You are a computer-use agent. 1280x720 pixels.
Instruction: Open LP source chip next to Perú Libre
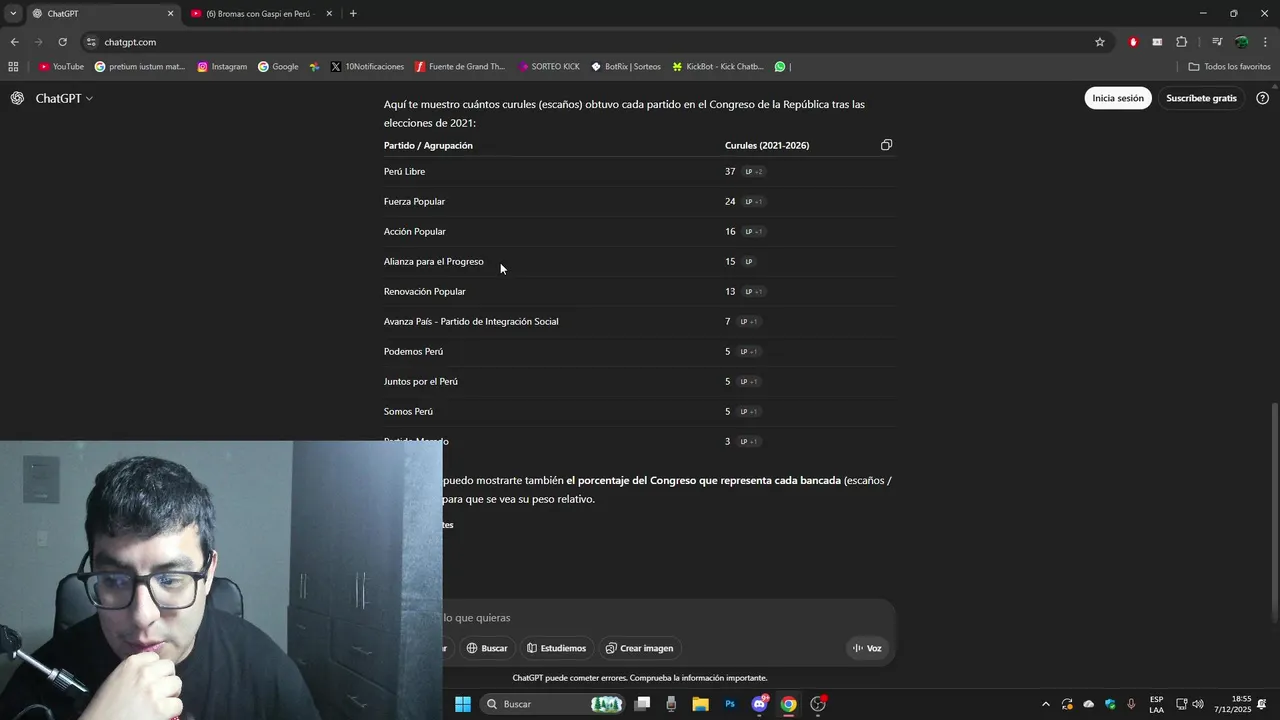(754, 172)
